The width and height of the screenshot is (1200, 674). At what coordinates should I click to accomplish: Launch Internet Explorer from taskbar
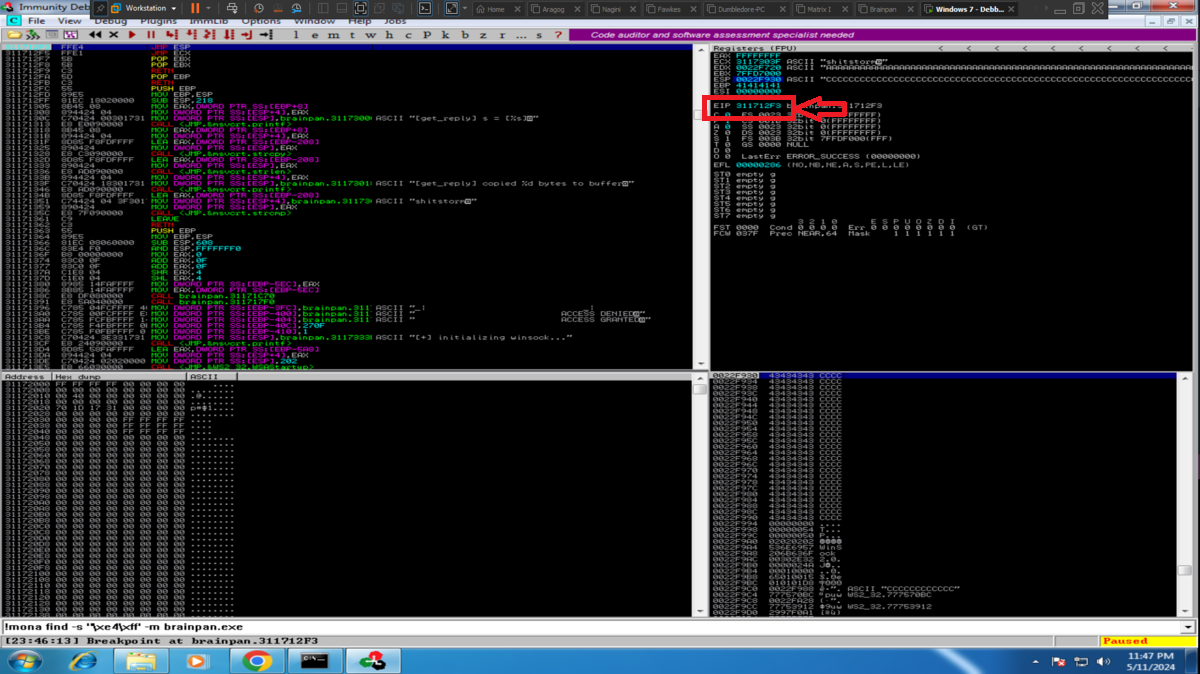pos(84,661)
